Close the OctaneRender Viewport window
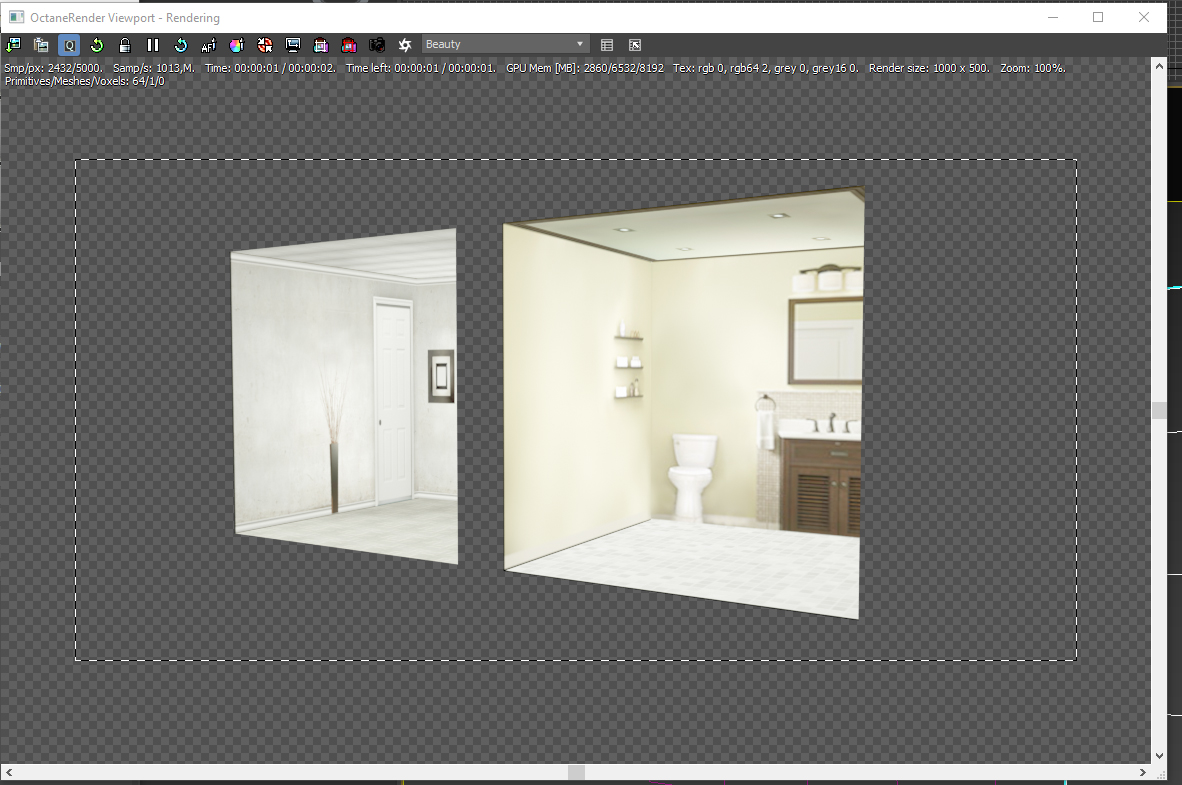The image size is (1182, 785). pyautogui.click(x=1144, y=17)
